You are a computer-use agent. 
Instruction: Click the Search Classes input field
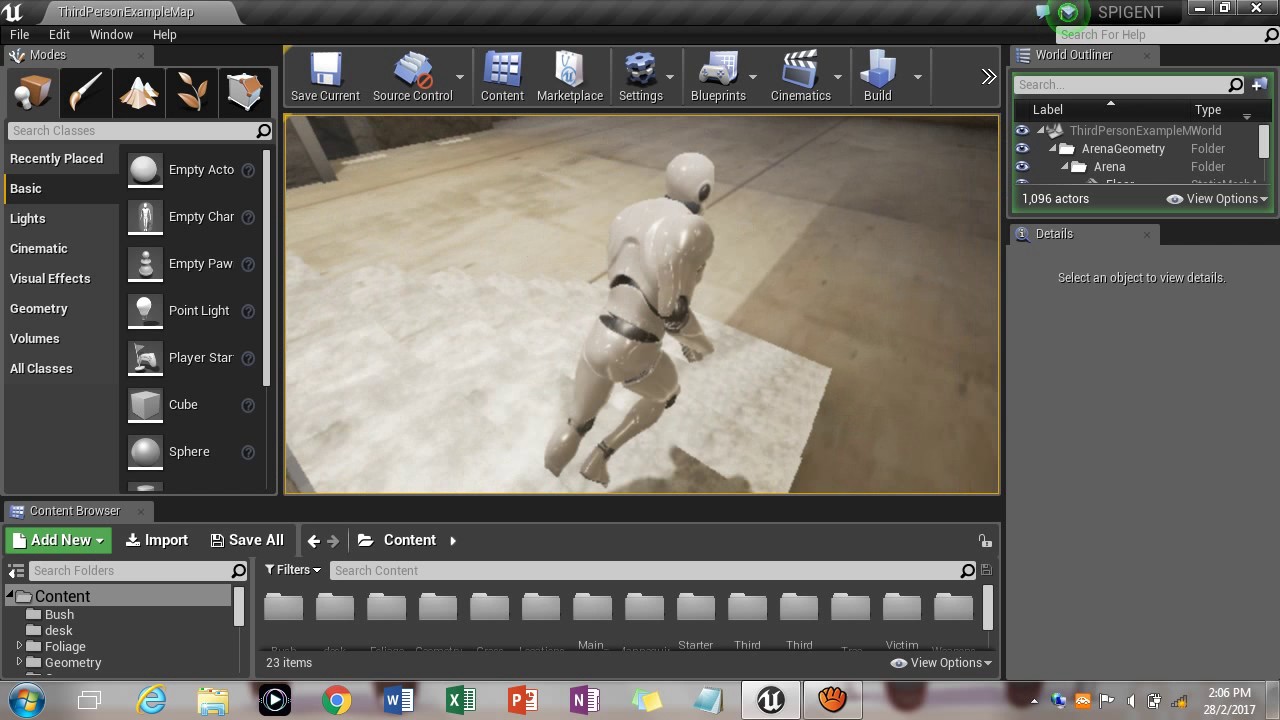point(132,131)
